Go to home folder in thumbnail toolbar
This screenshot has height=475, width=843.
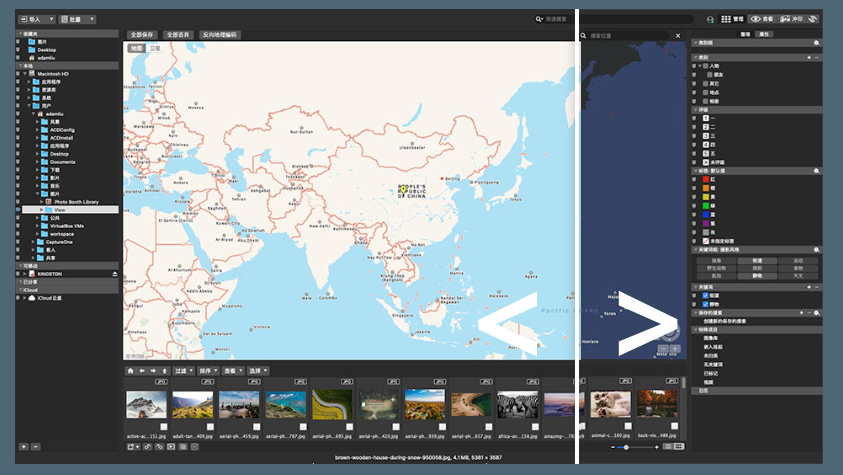pos(130,371)
